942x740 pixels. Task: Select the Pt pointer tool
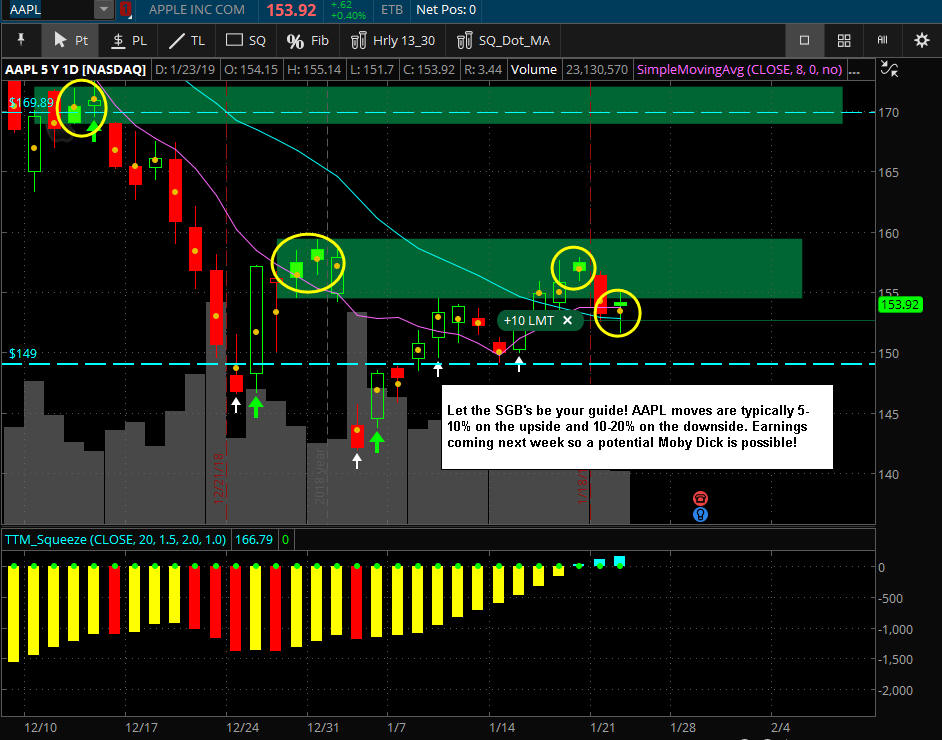coord(71,40)
